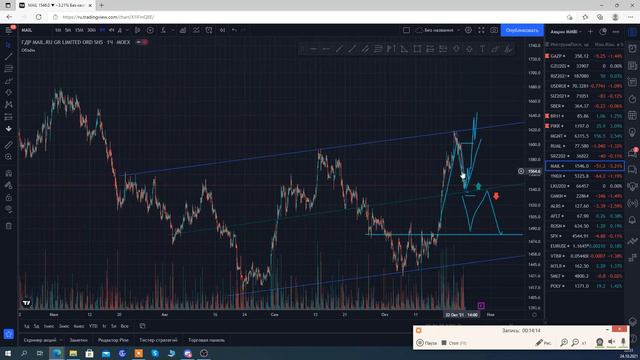Screen dimensions: 640x360
Task: Select the 1h timeframe button
Action: point(102,30)
